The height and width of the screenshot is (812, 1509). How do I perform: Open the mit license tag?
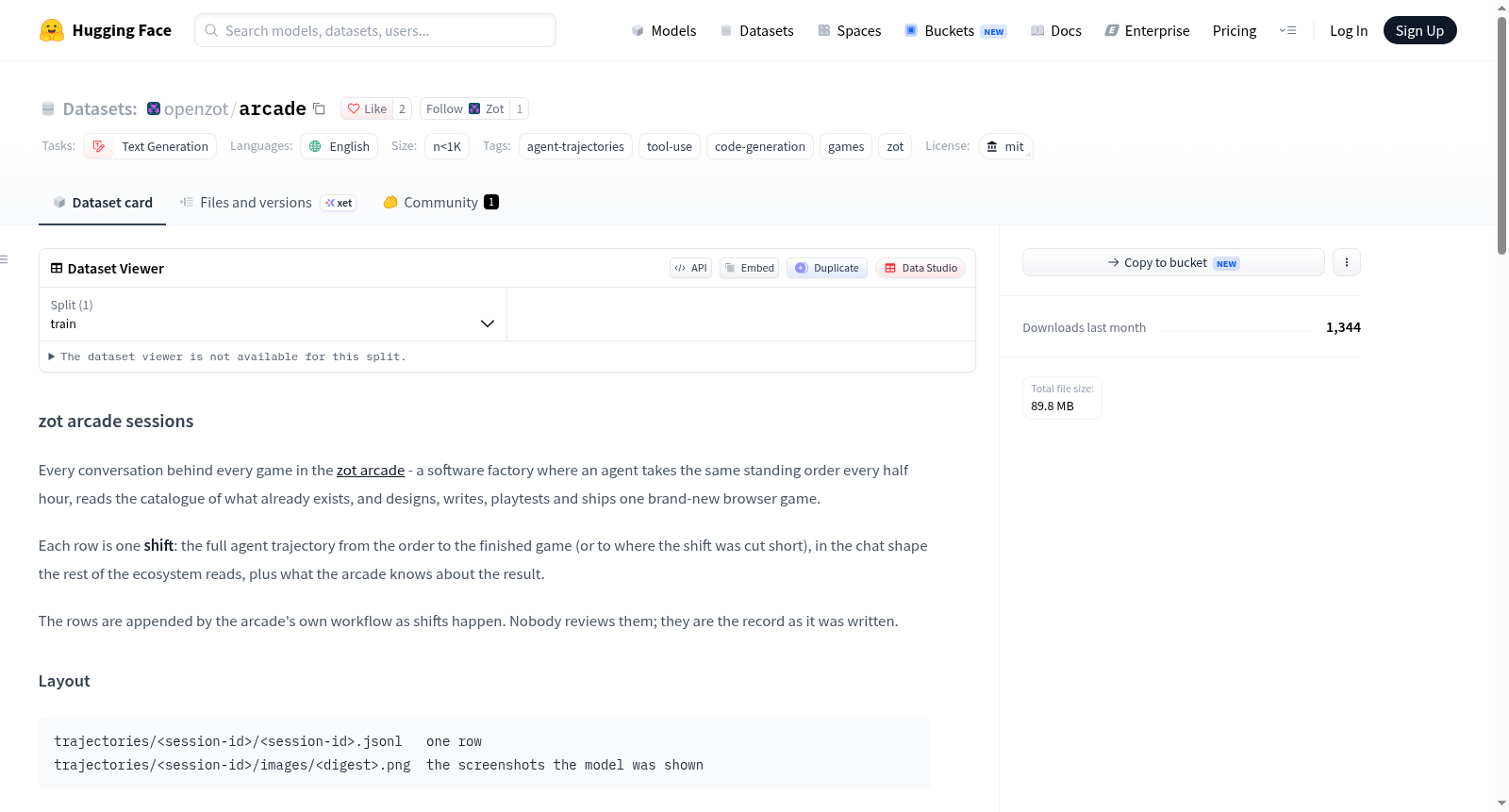pyautogui.click(x=1005, y=146)
